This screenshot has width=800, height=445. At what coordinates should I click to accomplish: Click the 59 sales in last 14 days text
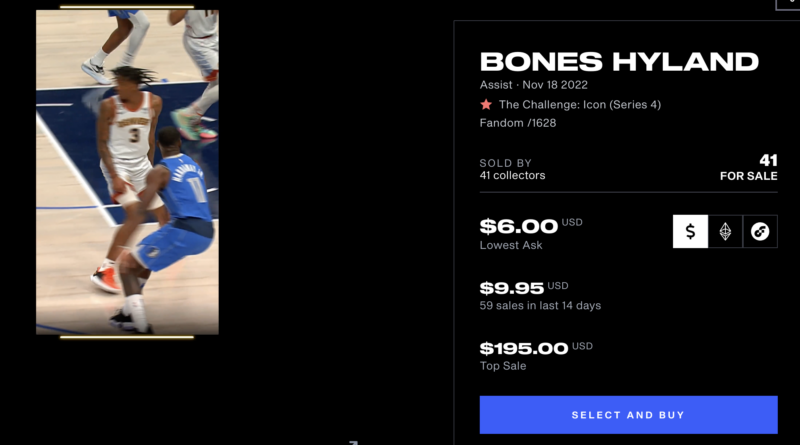point(540,306)
